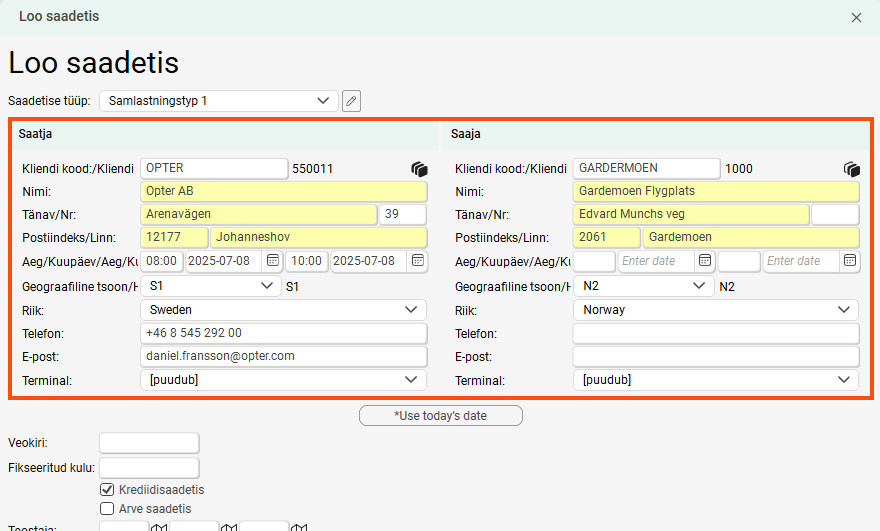Image resolution: width=880 pixels, height=531 pixels.
Task: Click the receiver Telefon field
Action: [715, 334]
